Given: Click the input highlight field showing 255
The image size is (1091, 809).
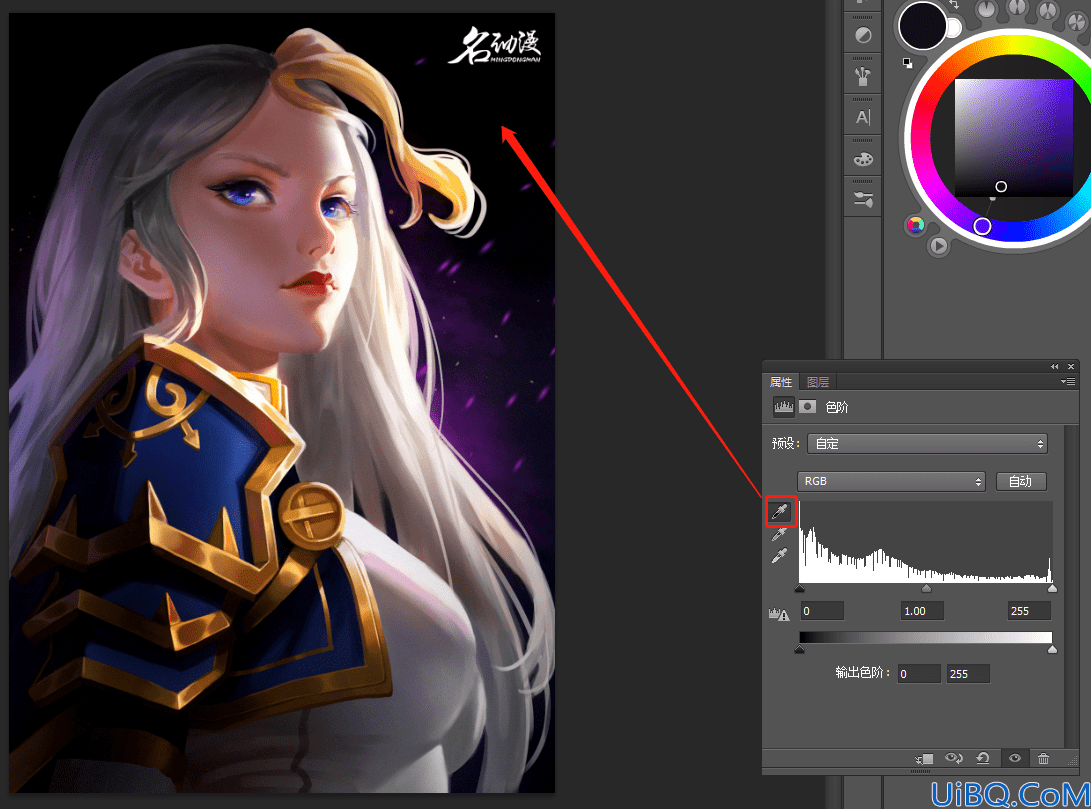Looking at the screenshot, I should (x=1029, y=611).
